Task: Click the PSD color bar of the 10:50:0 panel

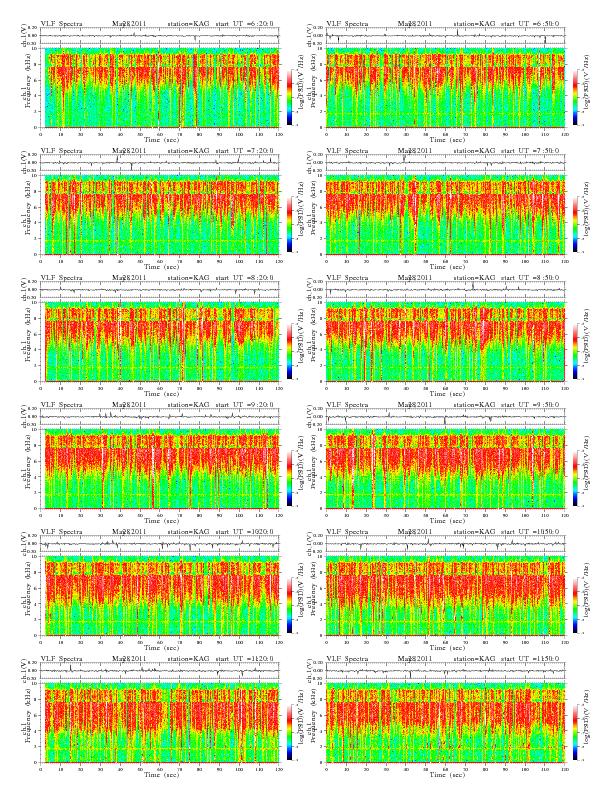Action: pyautogui.click(x=575, y=605)
